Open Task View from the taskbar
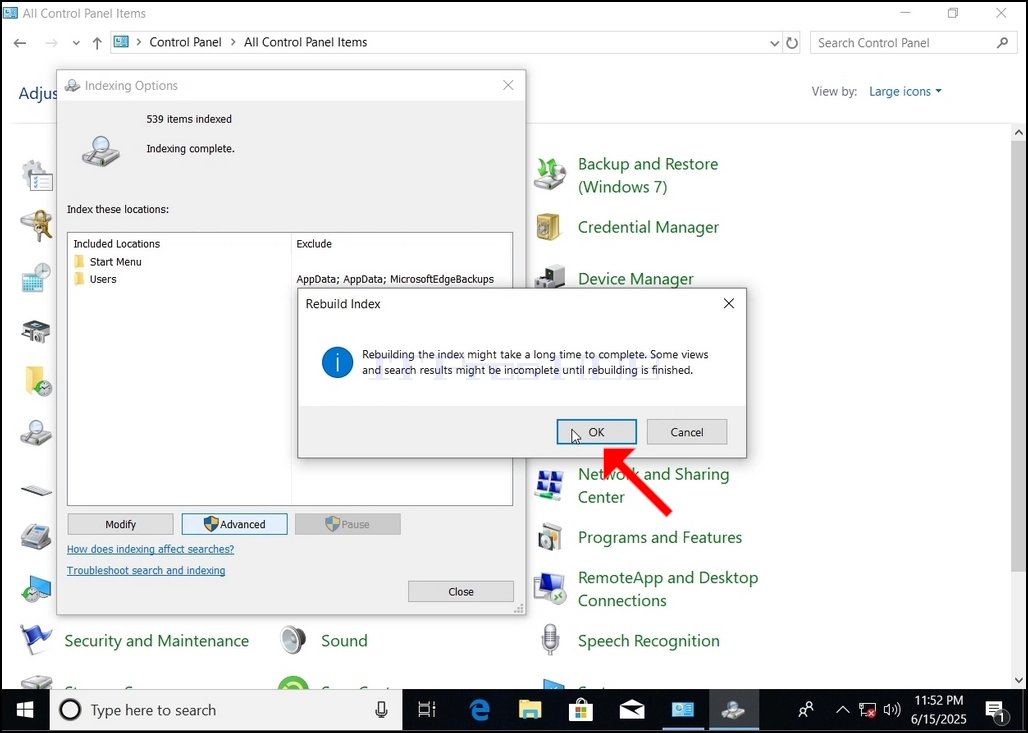 [x=427, y=710]
